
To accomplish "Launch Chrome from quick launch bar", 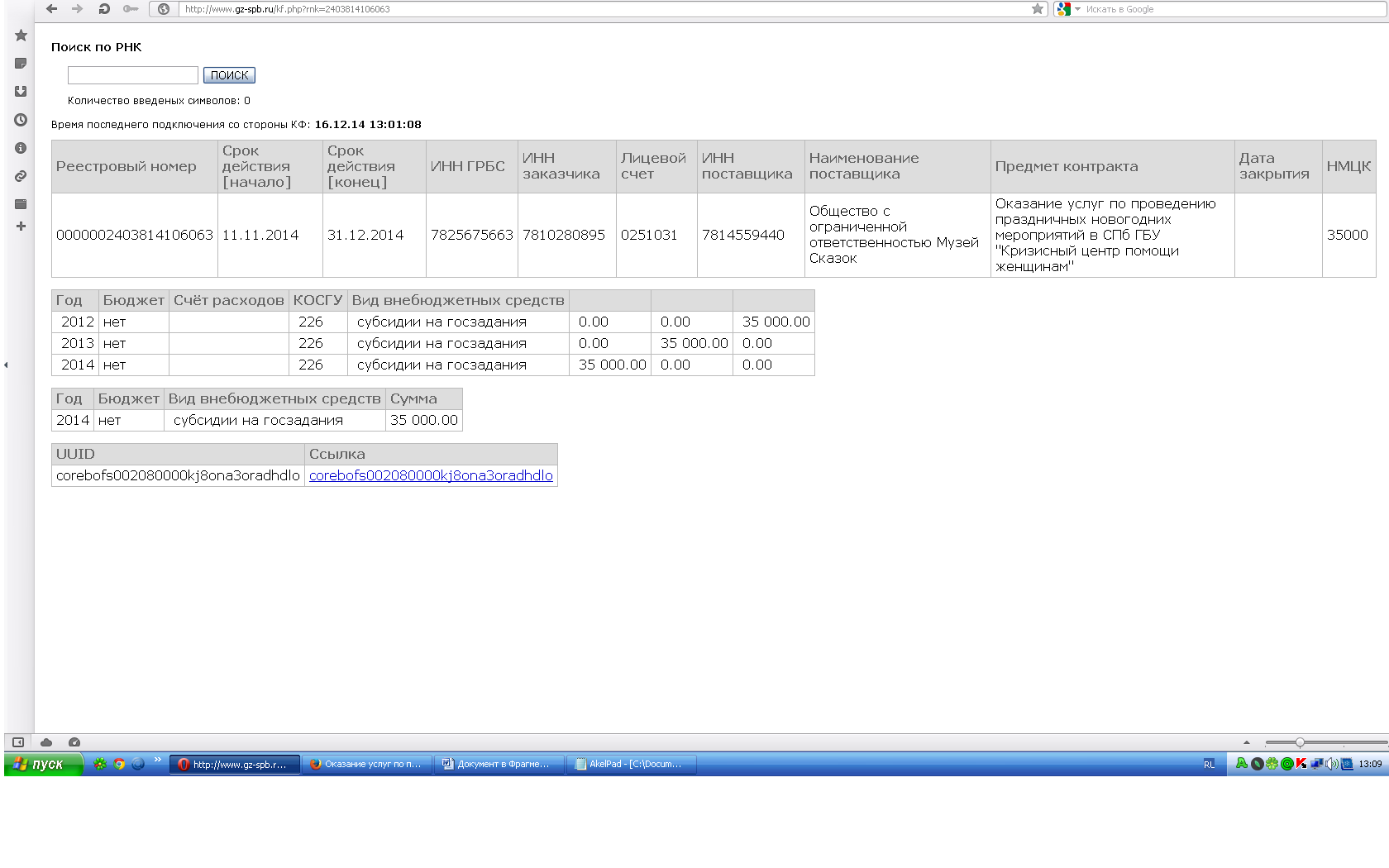I will (x=119, y=764).
